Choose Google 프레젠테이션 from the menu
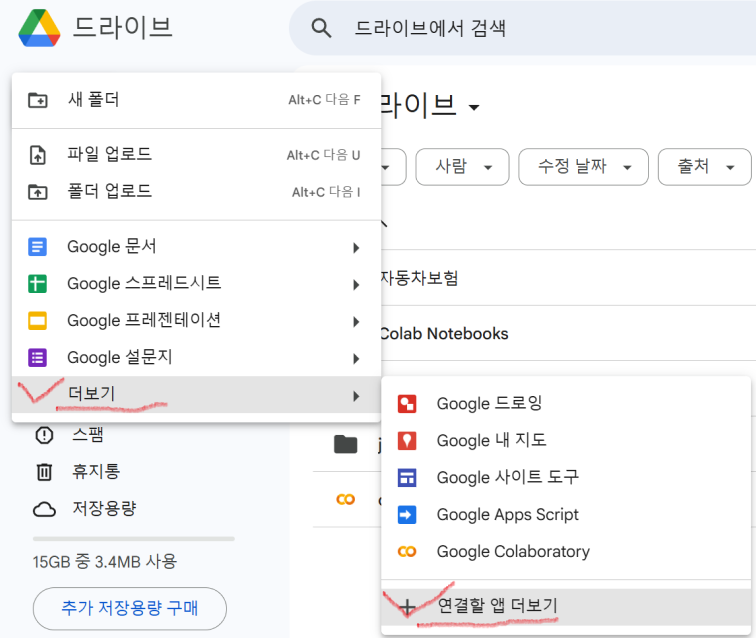This screenshot has height=638, width=756. point(196,321)
